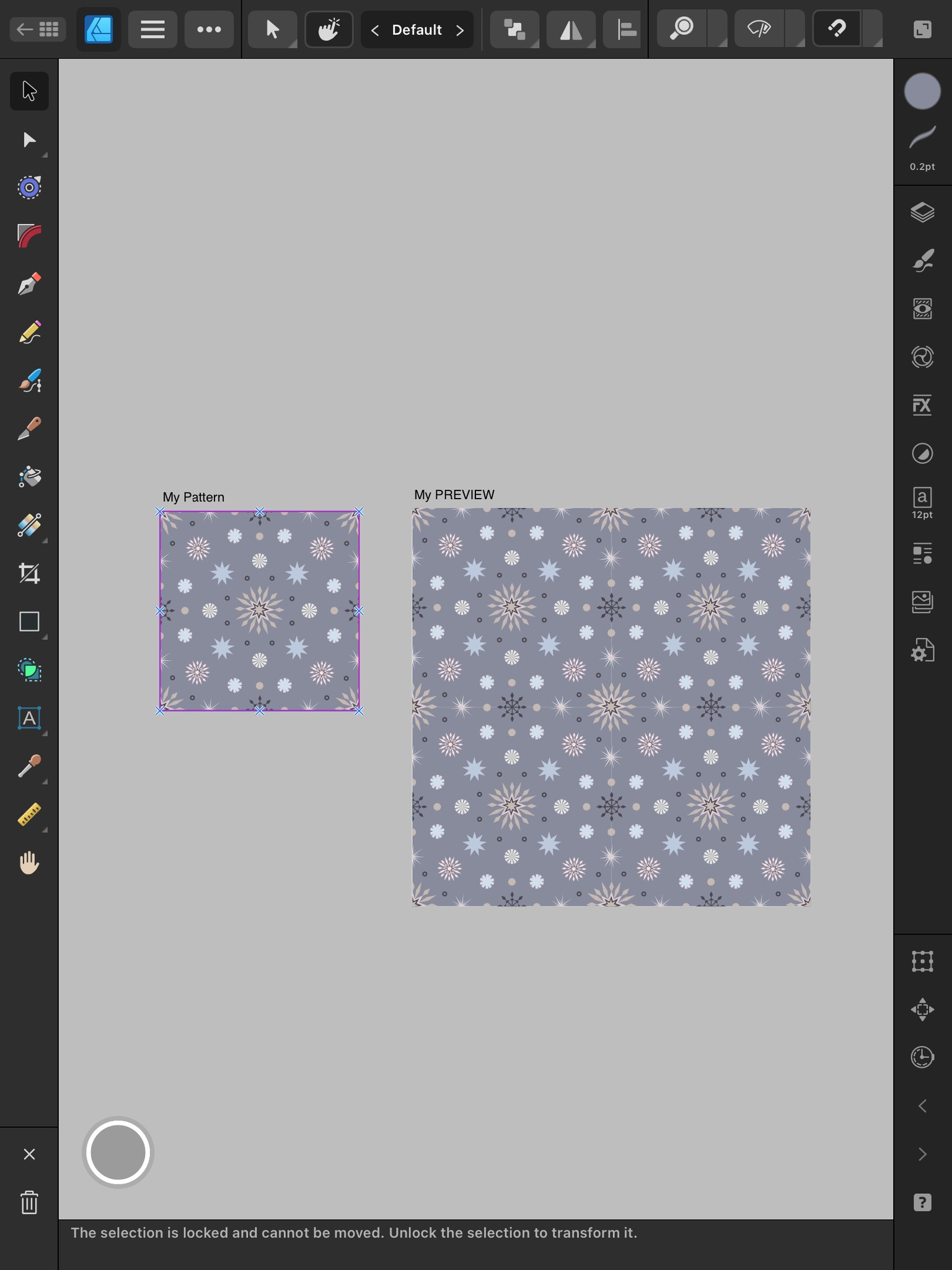Expand view mode options dropdown
This screenshot has height=1270, width=952.
point(795,29)
